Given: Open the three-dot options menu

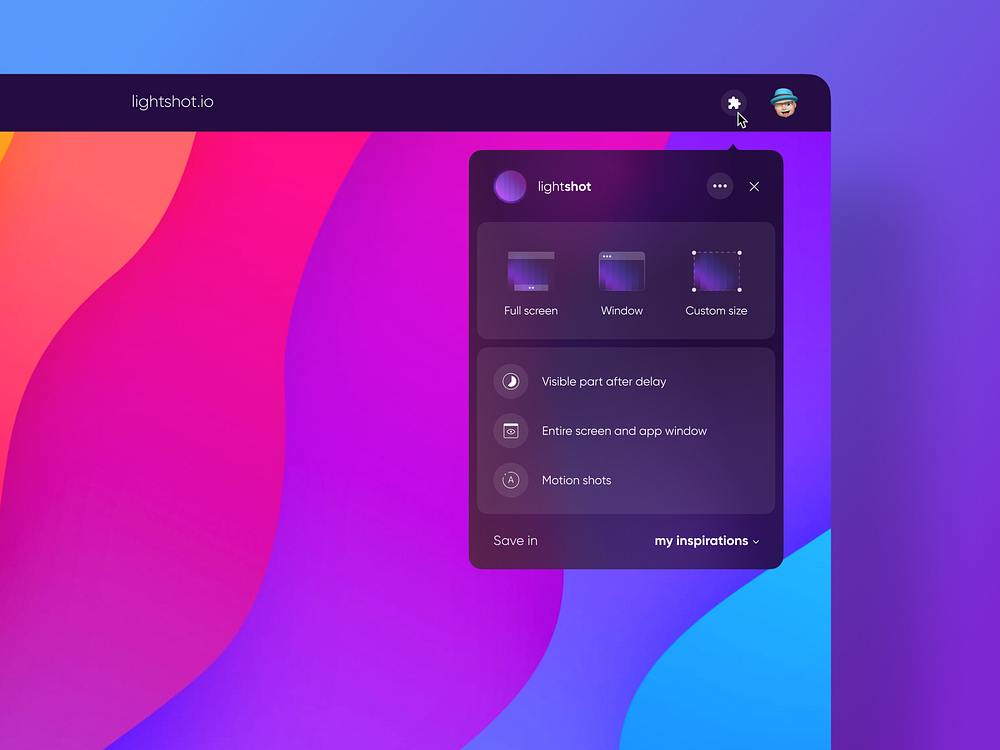Looking at the screenshot, I should [719, 186].
